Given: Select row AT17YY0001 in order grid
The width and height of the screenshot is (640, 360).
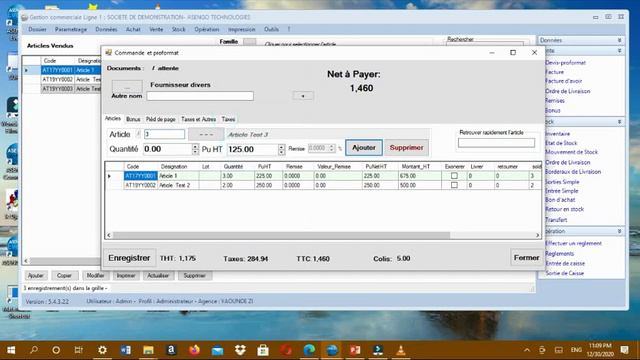Looking at the screenshot, I should [x=322, y=176].
